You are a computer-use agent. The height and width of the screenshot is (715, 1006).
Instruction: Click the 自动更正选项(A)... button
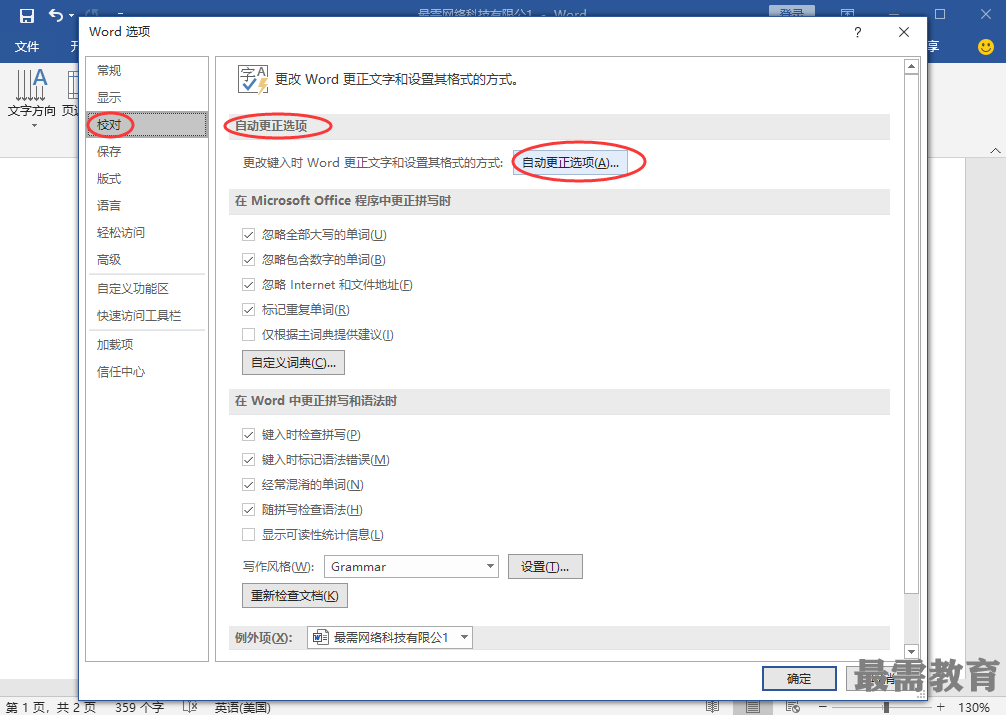(570, 162)
